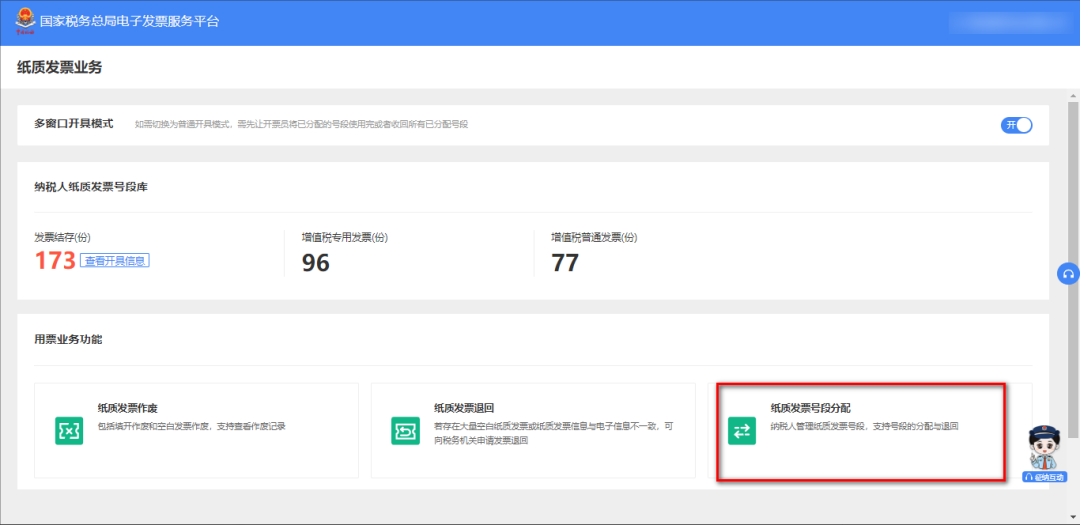
Task: Click the 增值税专用发票 count of 96
Action: [316, 263]
